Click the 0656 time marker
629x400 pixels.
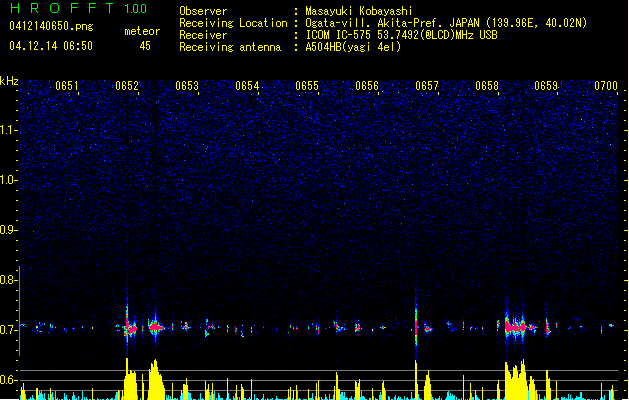(367, 86)
